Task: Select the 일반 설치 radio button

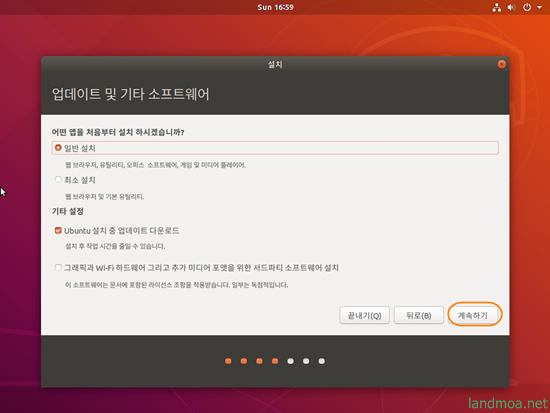Action: 58,148
